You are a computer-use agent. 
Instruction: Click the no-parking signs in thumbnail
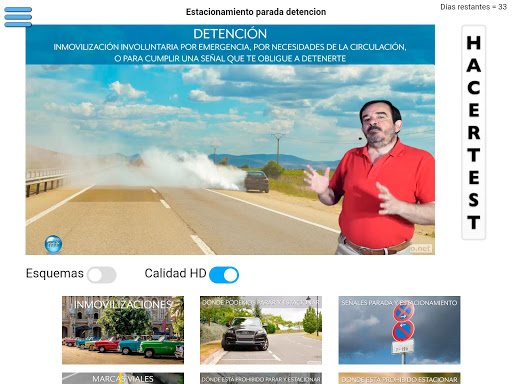click(x=404, y=322)
